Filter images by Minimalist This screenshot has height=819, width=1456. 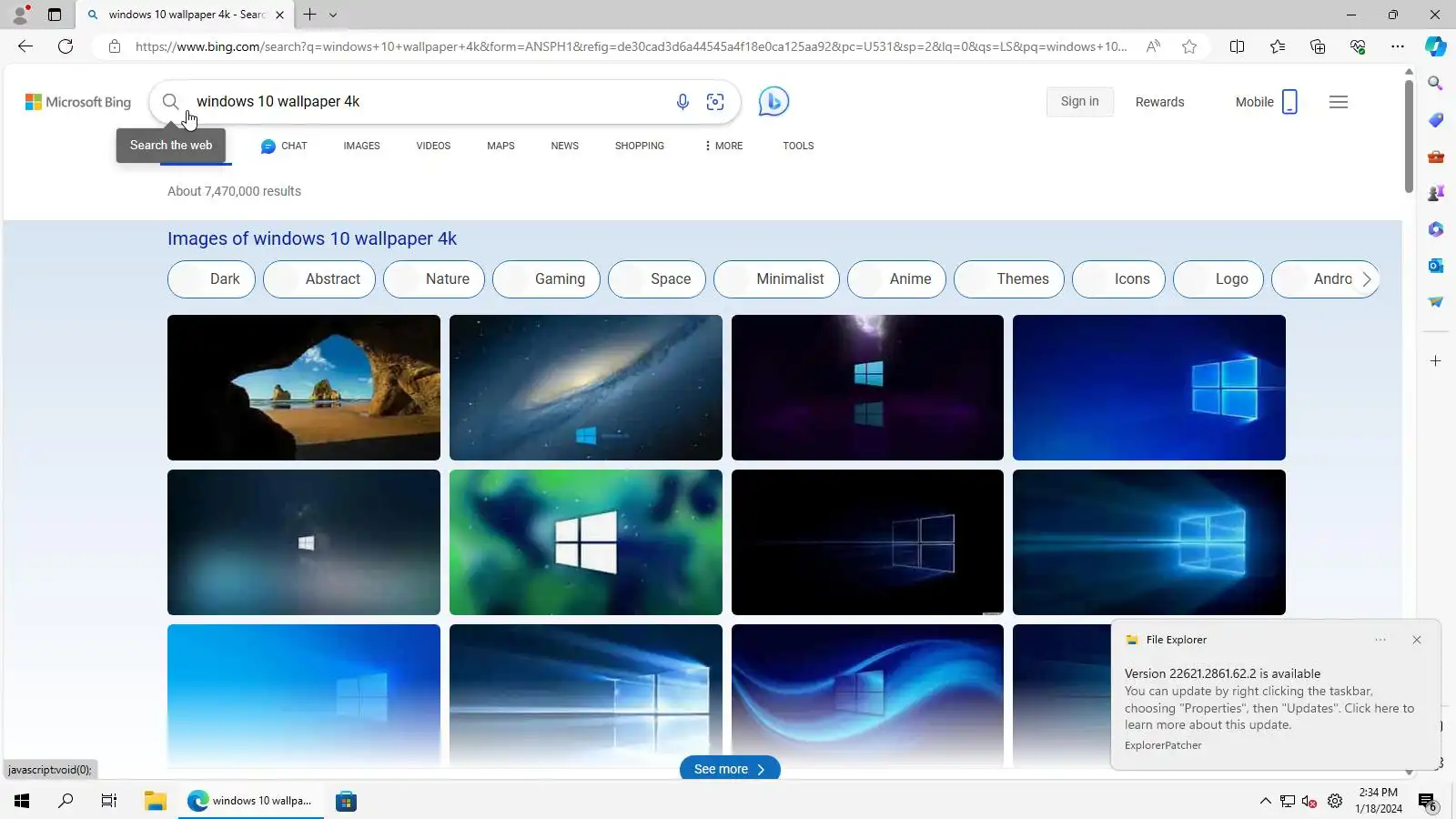(776, 279)
